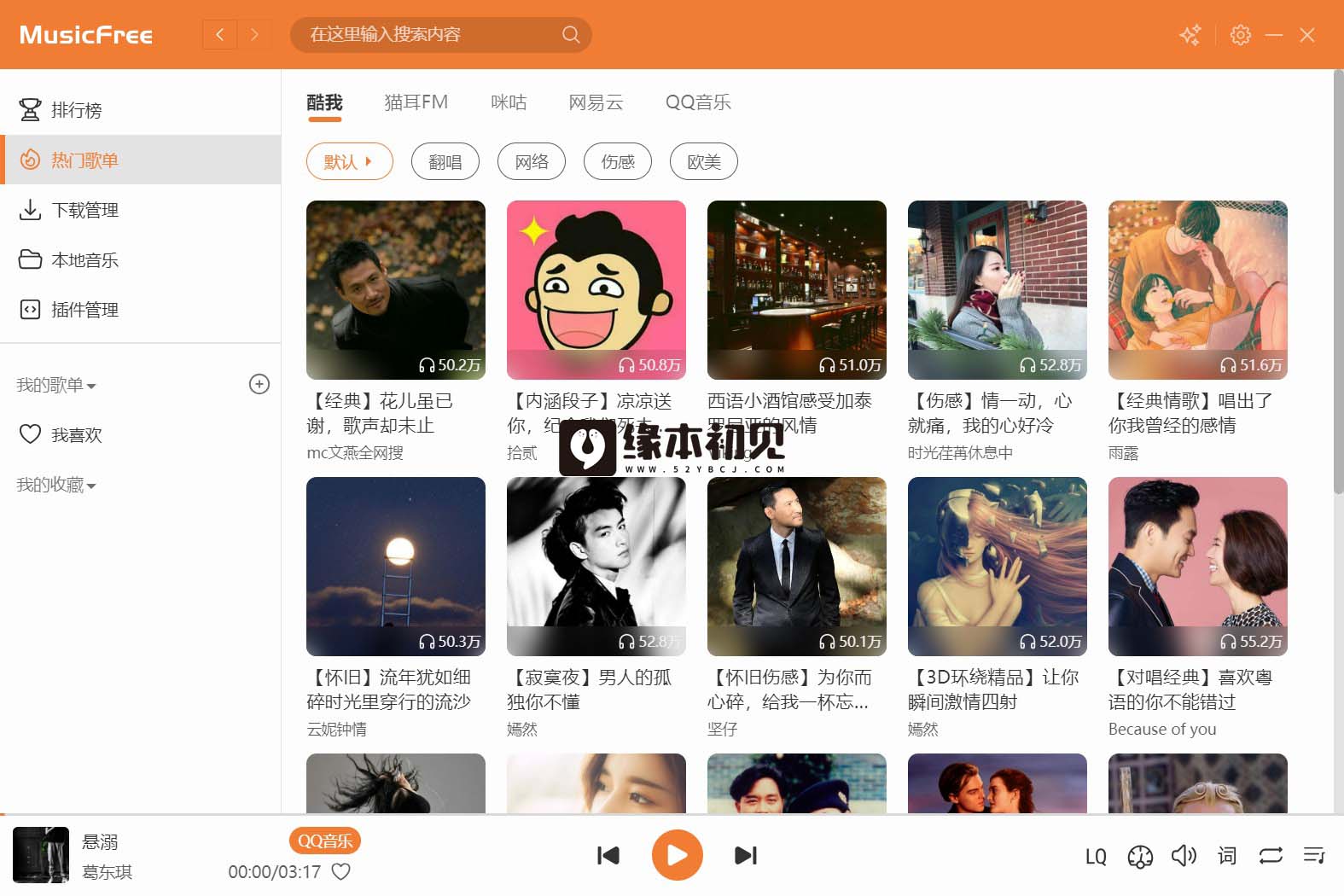Click the QQ音乐 source badge

325,841
